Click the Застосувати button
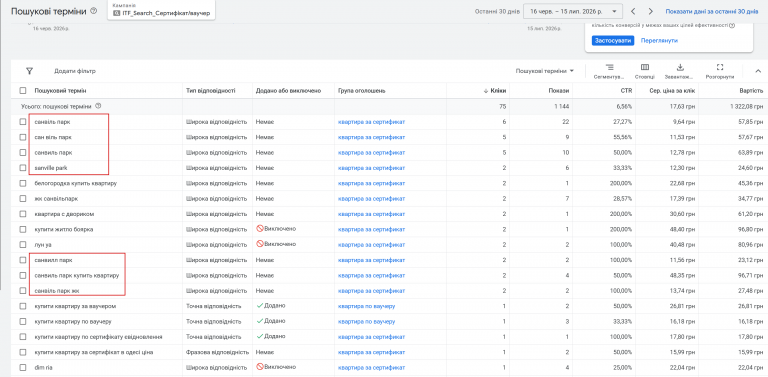Image resolution: width=768 pixels, height=377 pixels. click(x=613, y=41)
